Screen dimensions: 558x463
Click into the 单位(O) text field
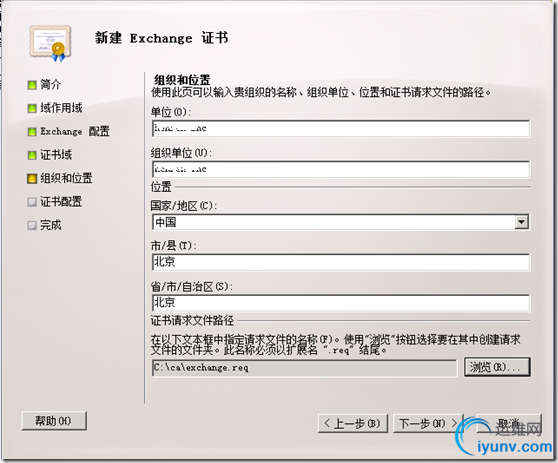(x=341, y=128)
